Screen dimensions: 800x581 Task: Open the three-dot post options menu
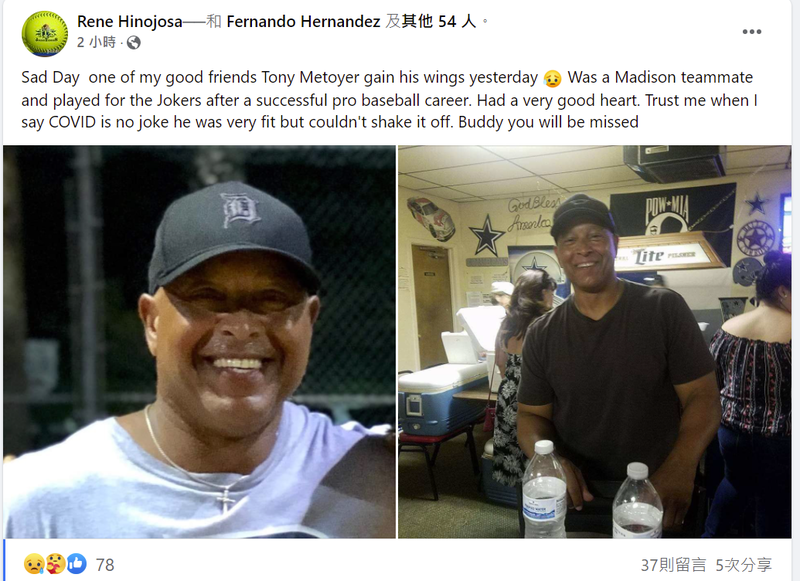pyautogui.click(x=752, y=32)
